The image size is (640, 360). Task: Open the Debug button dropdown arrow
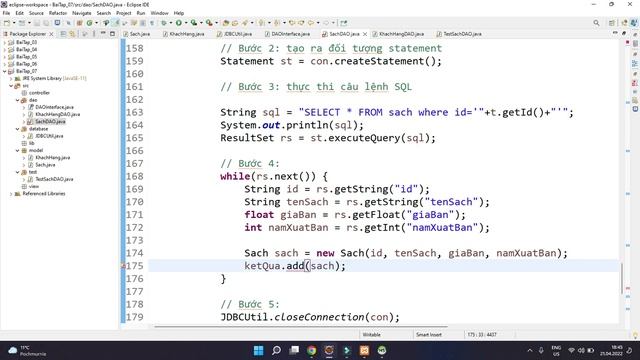tap(171, 23)
